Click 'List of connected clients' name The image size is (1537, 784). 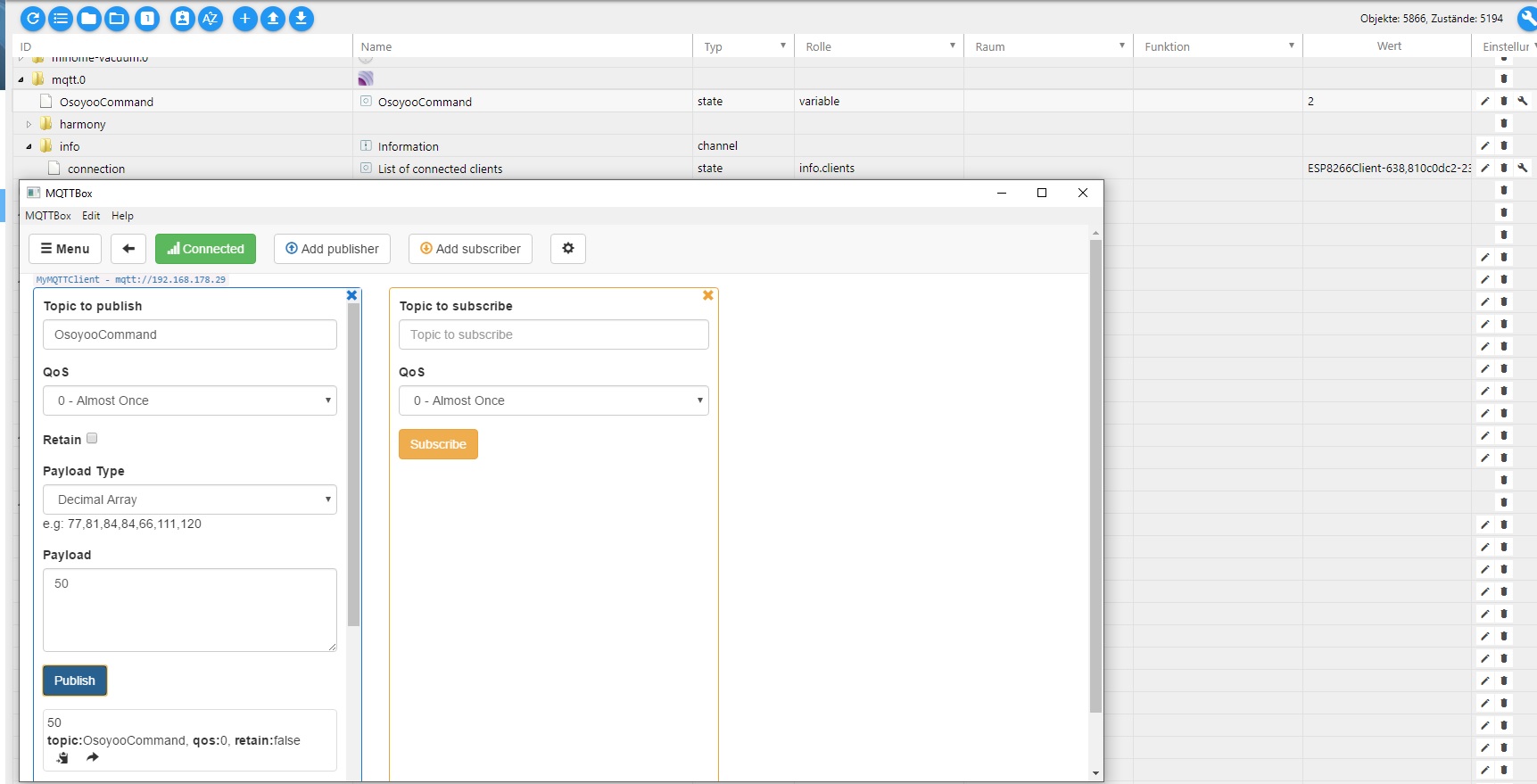click(x=440, y=169)
